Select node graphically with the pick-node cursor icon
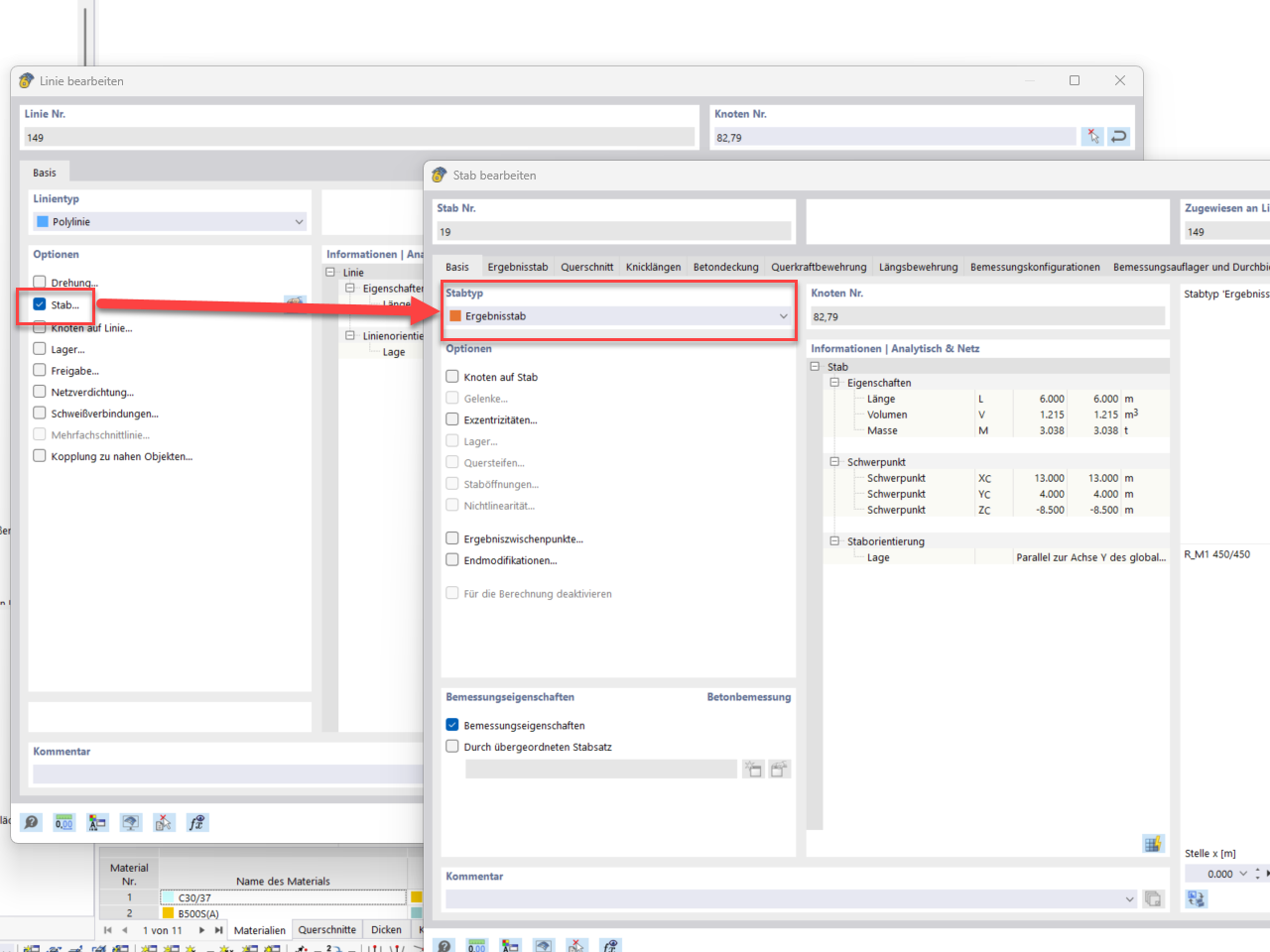 pyautogui.click(x=1092, y=136)
